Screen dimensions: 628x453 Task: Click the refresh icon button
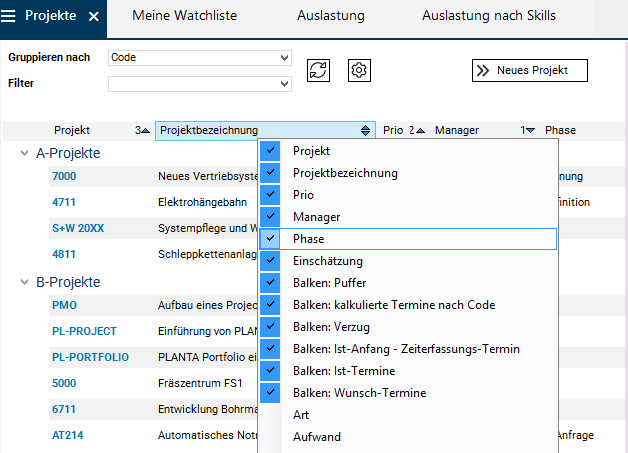pyautogui.click(x=318, y=70)
